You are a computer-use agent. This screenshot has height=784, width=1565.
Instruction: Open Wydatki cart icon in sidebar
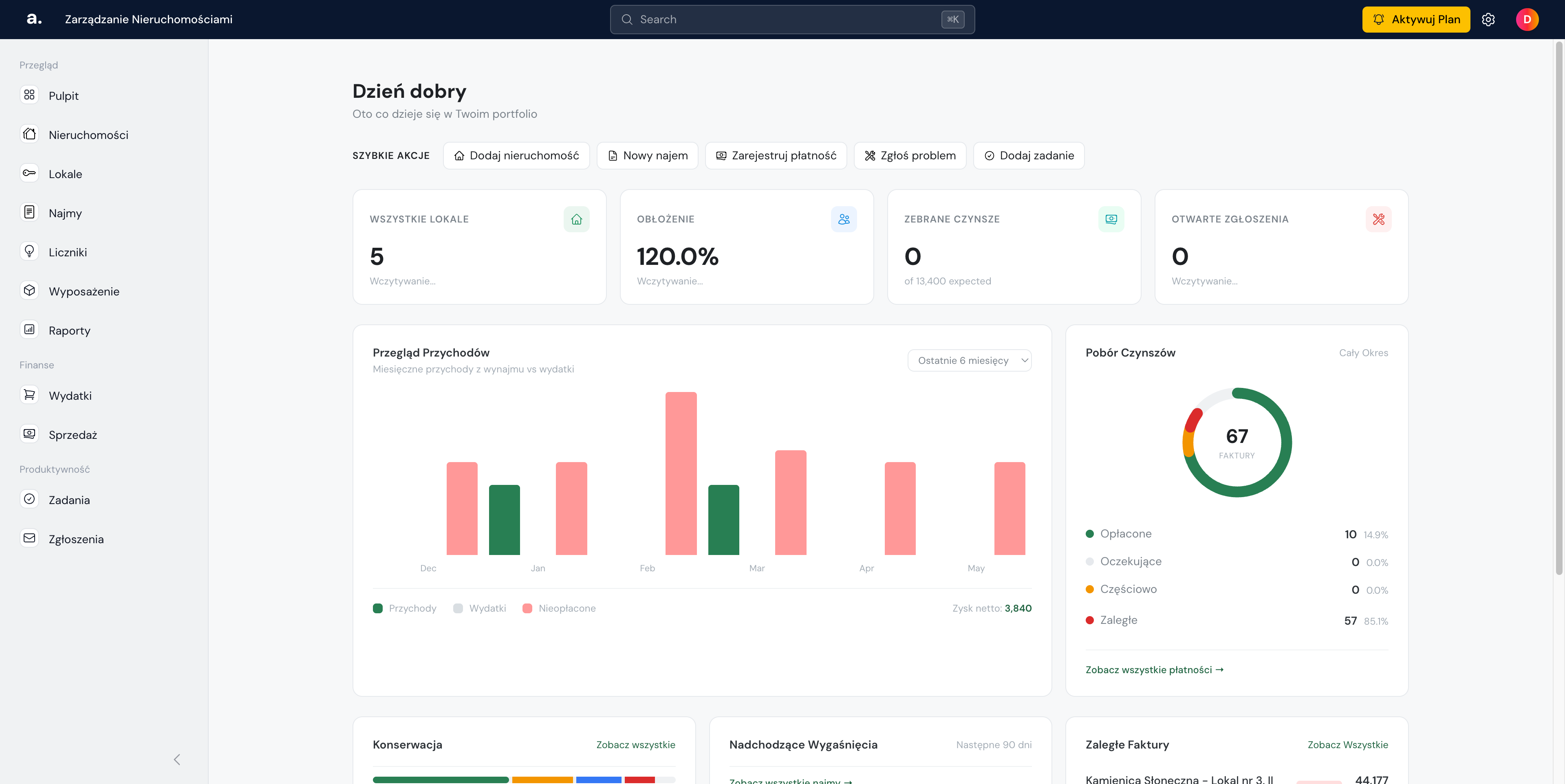click(x=29, y=395)
